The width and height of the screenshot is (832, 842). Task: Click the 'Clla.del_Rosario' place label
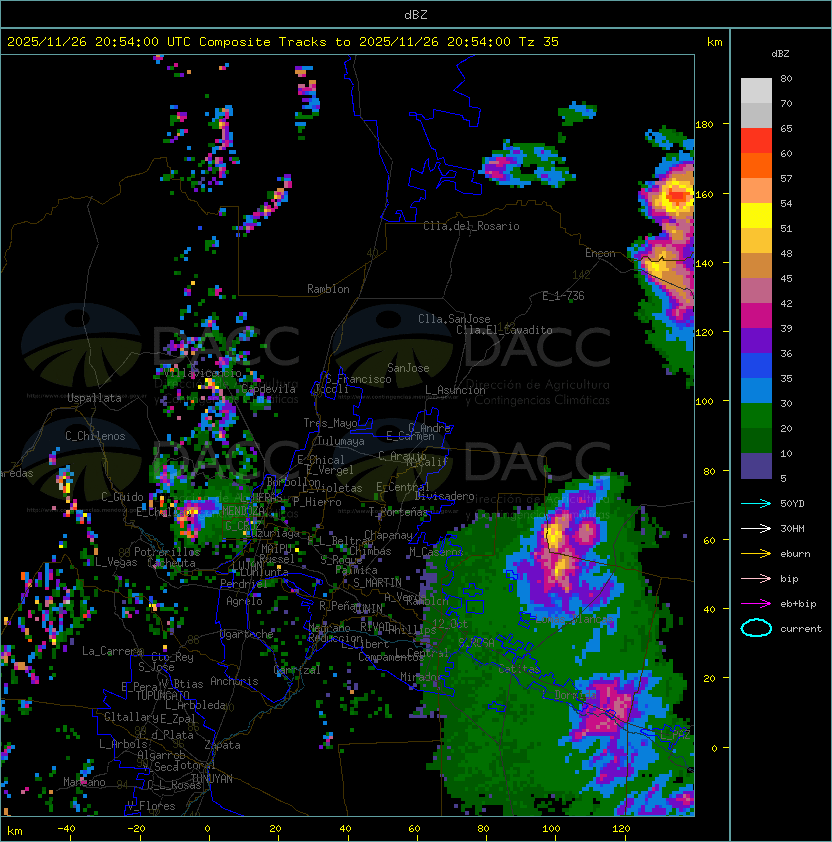471,226
